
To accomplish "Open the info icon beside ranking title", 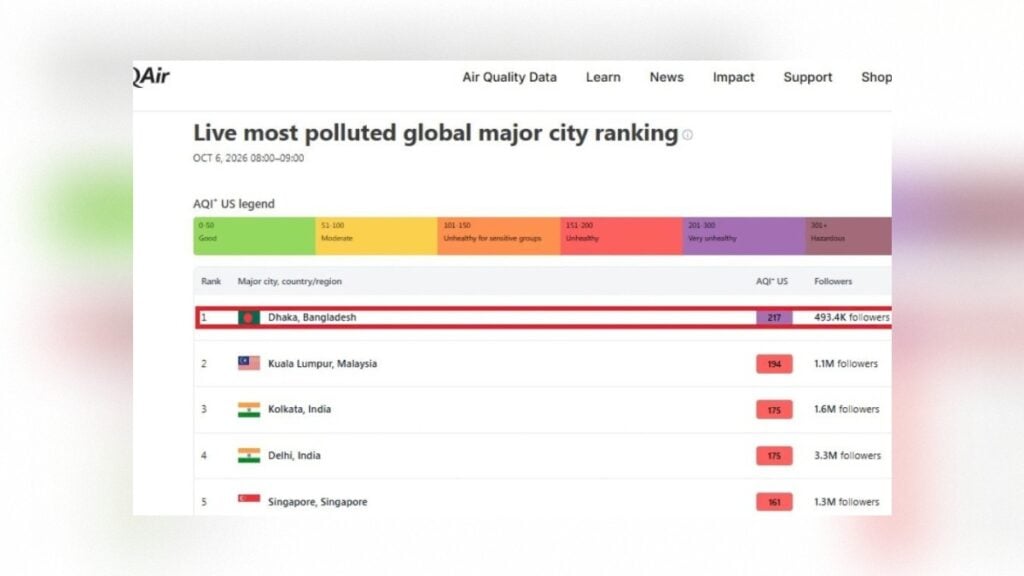I will click(688, 135).
